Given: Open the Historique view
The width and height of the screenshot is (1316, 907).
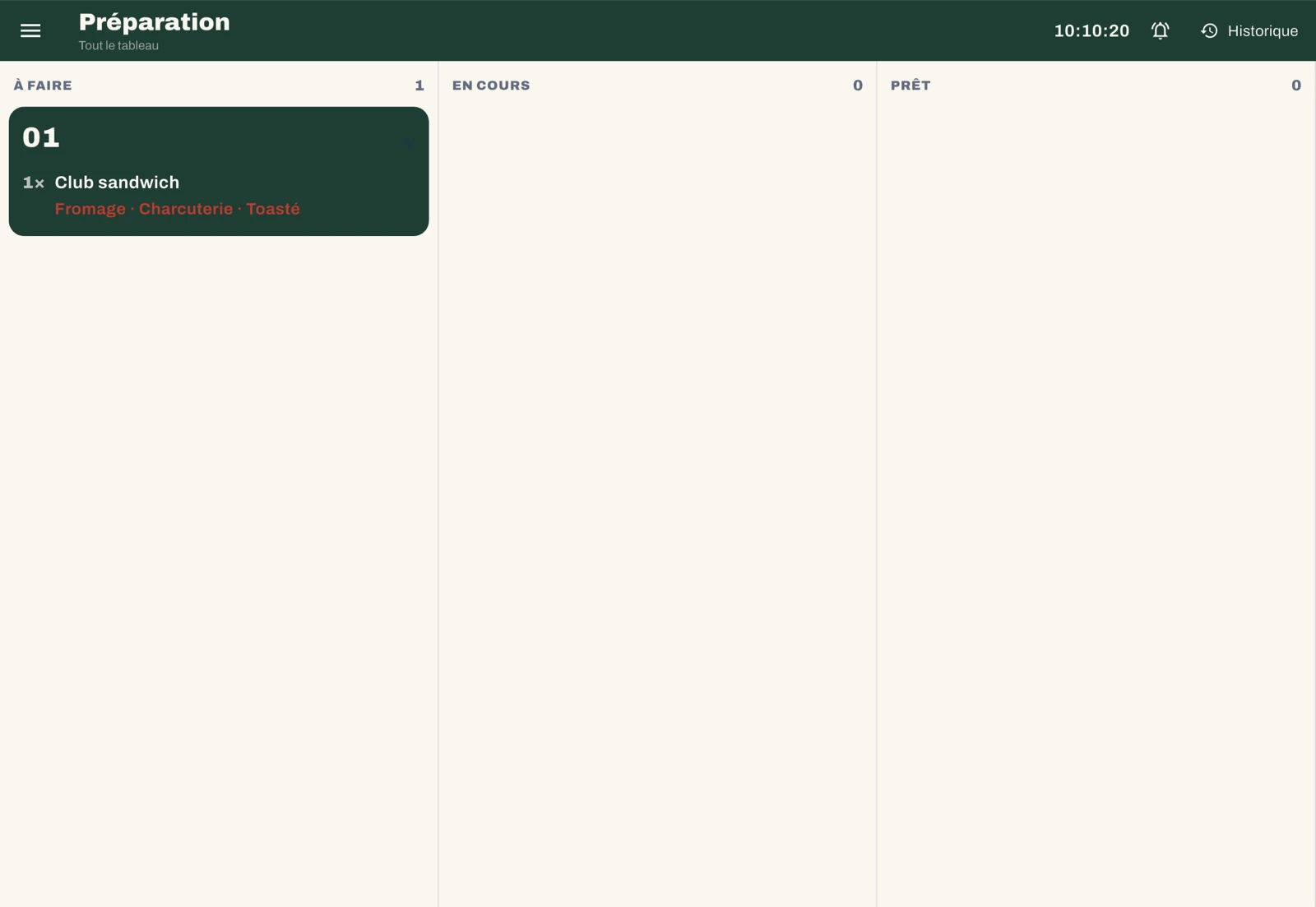Looking at the screenshot, I should pos(1249,30).
